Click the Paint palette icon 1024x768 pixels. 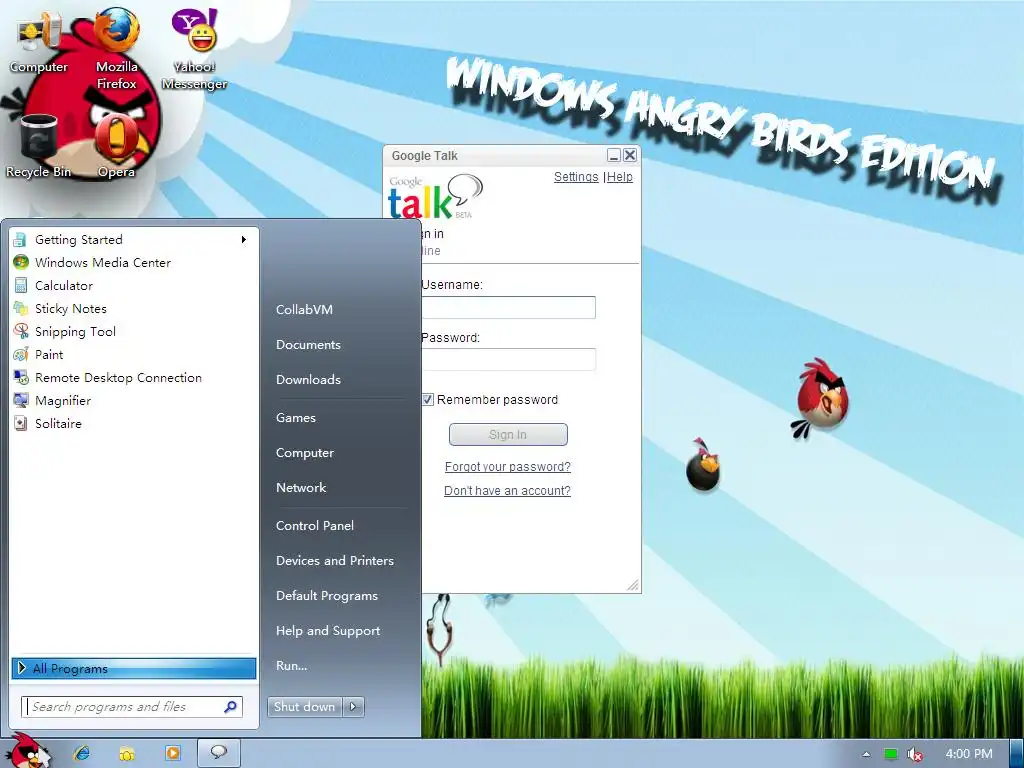[21, 355]
